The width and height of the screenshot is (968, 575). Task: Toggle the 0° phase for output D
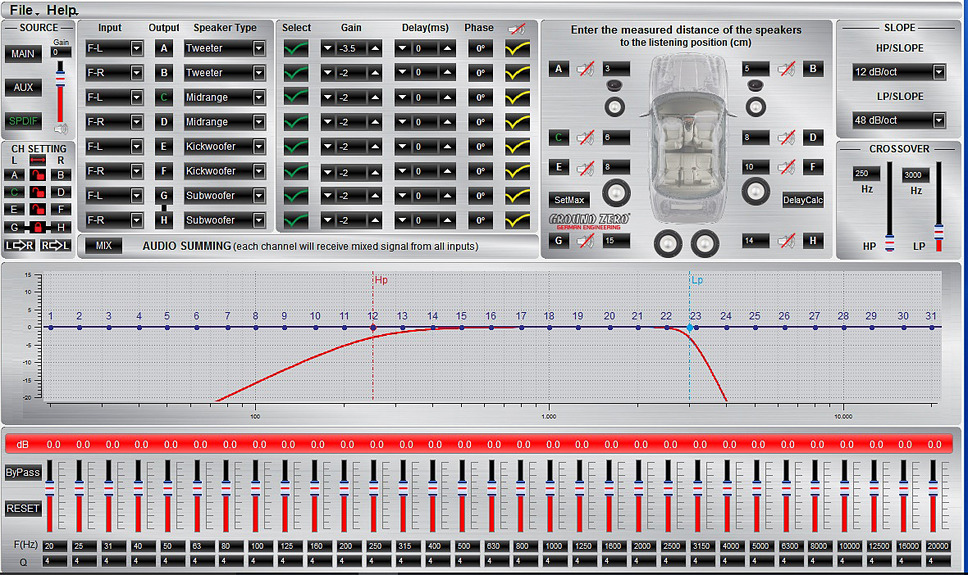(479, 122)
